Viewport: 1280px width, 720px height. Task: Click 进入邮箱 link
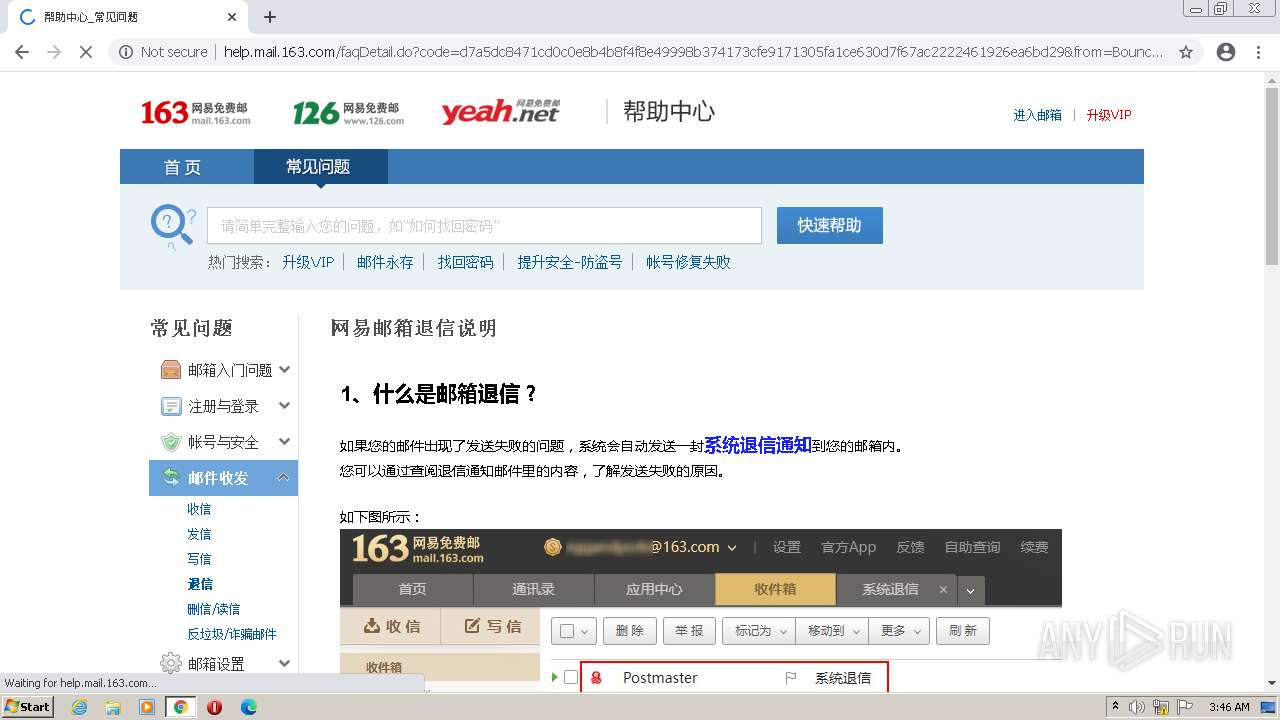coord(1037,115)
